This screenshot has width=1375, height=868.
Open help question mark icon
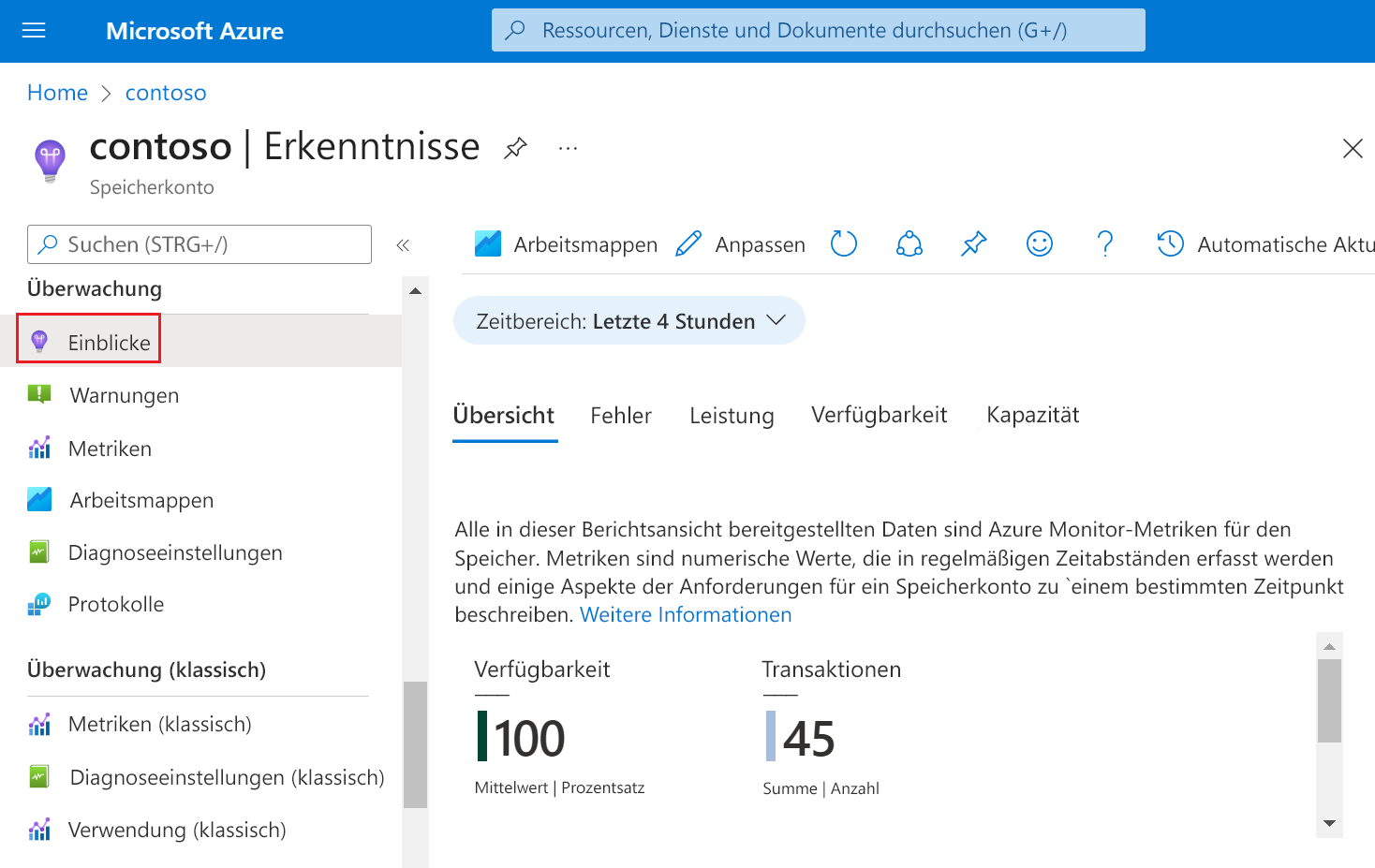(x=1105, y=244)
